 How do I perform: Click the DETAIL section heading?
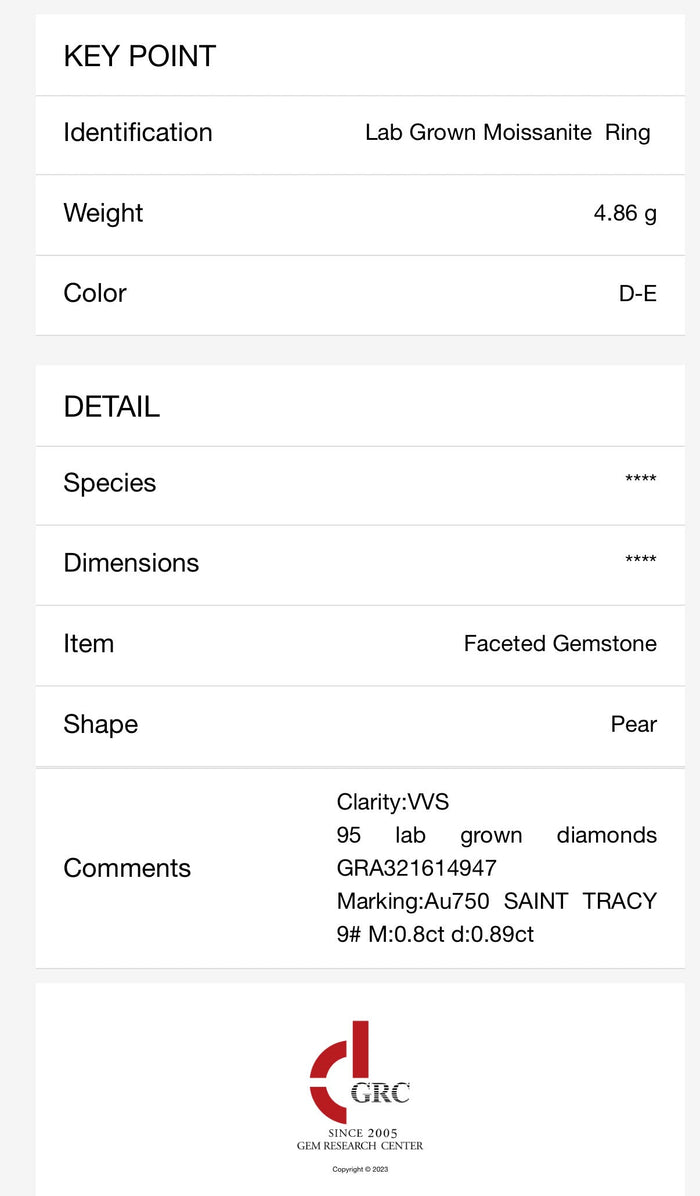pos(111,407)
